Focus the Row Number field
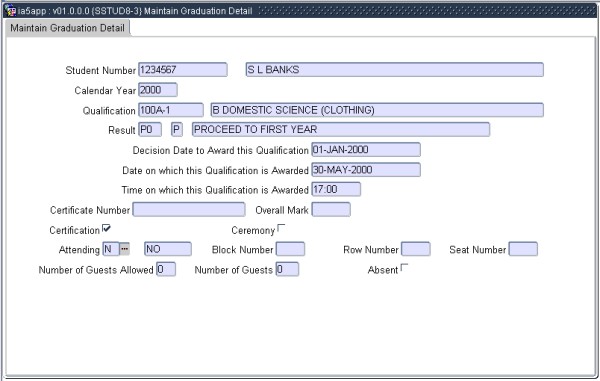Screen dimensions: 600x381 point(416,249)
